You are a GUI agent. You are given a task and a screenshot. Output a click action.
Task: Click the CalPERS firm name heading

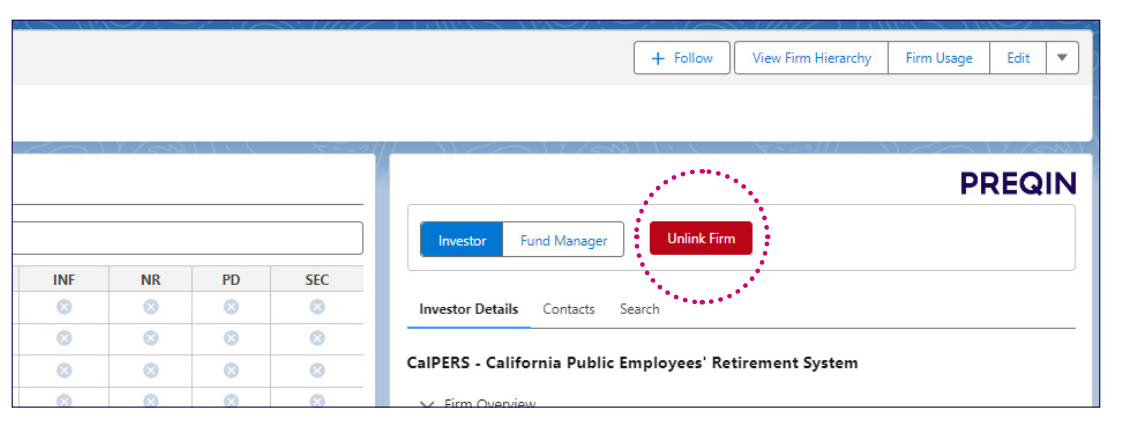coord(633,363)
